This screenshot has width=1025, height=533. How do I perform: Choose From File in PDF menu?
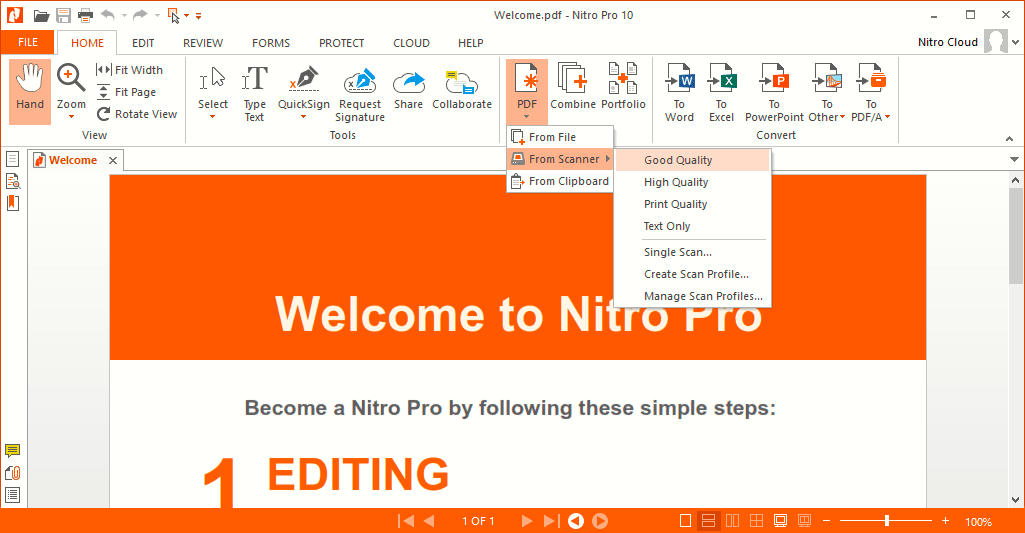[x=560, y=137]
